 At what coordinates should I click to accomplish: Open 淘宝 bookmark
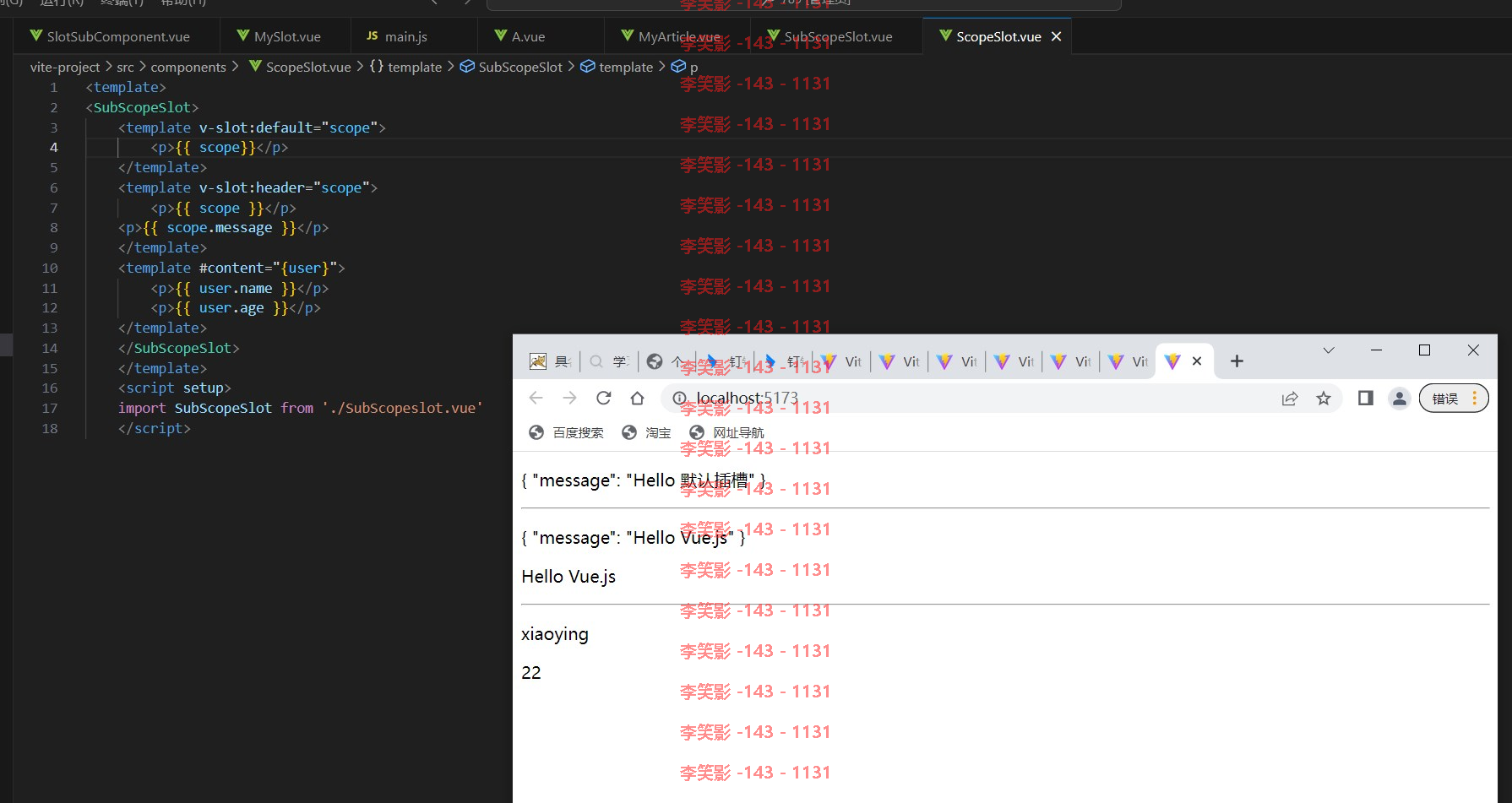point(646,432)
